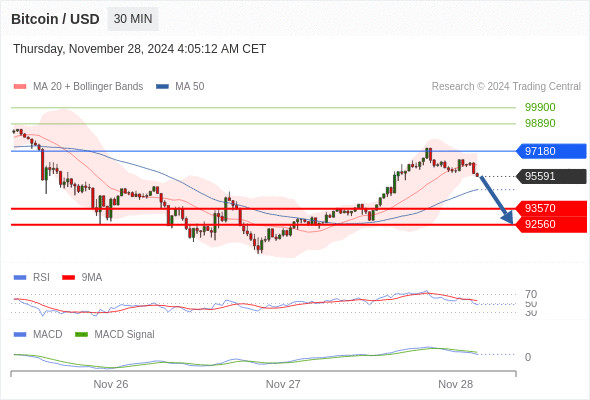Viewport: 590px width, 400px height.
Task: Click the 92560 red support tag
Action: [x=551, y=225]
